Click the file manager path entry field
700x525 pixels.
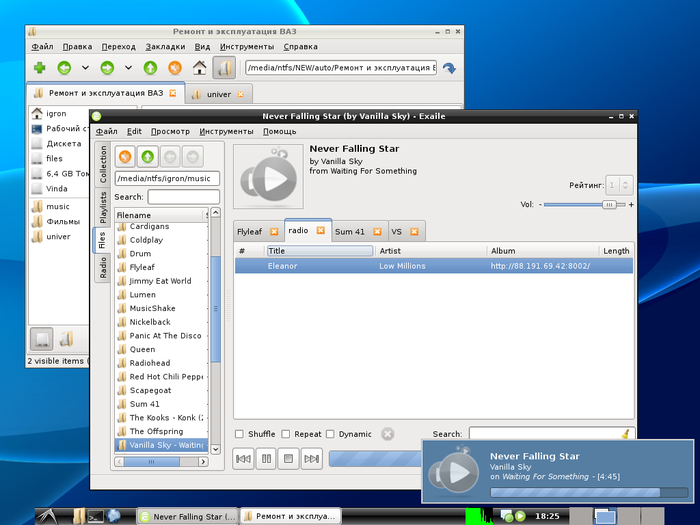(x=341, y=68)
